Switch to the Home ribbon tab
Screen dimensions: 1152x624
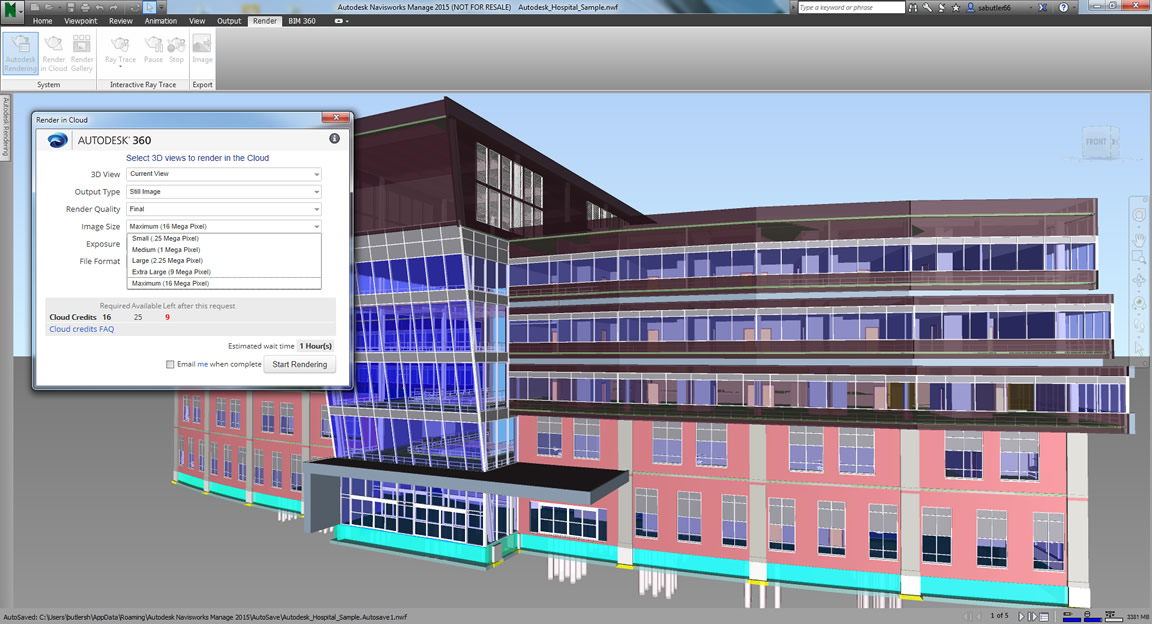pyautogui.click(x=43, y=21)
